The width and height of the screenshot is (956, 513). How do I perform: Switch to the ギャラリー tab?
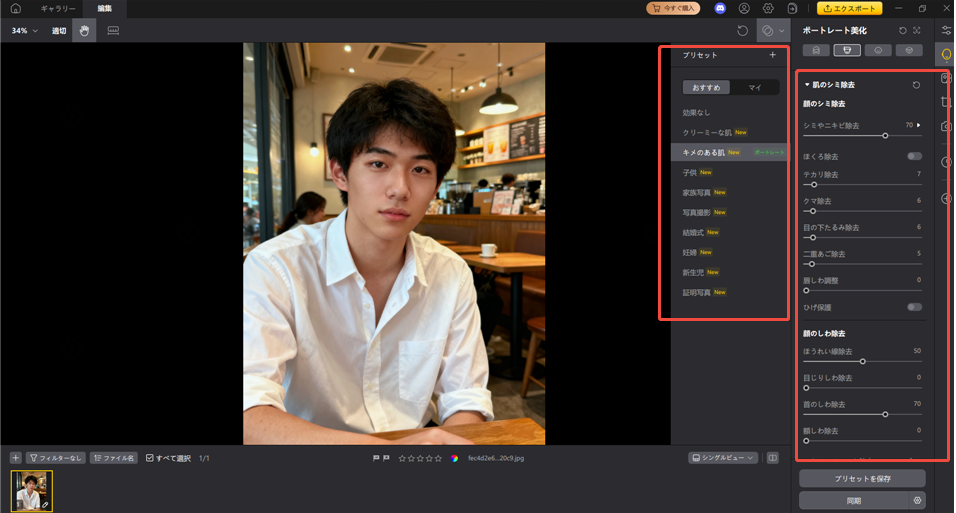(58, 9)
